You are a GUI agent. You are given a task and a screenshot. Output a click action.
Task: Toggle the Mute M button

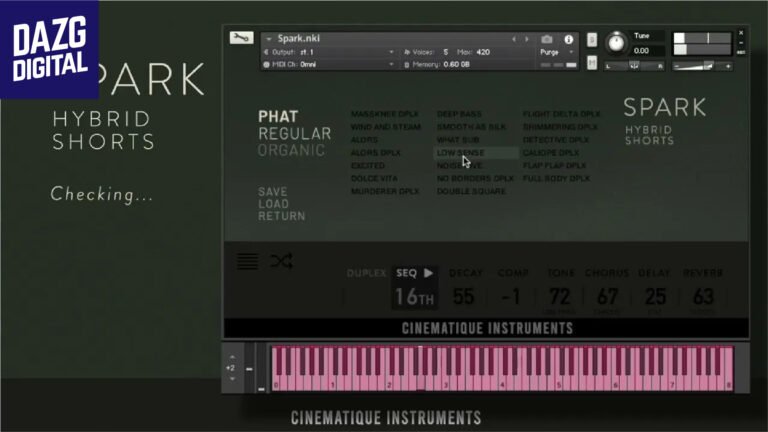592,66
